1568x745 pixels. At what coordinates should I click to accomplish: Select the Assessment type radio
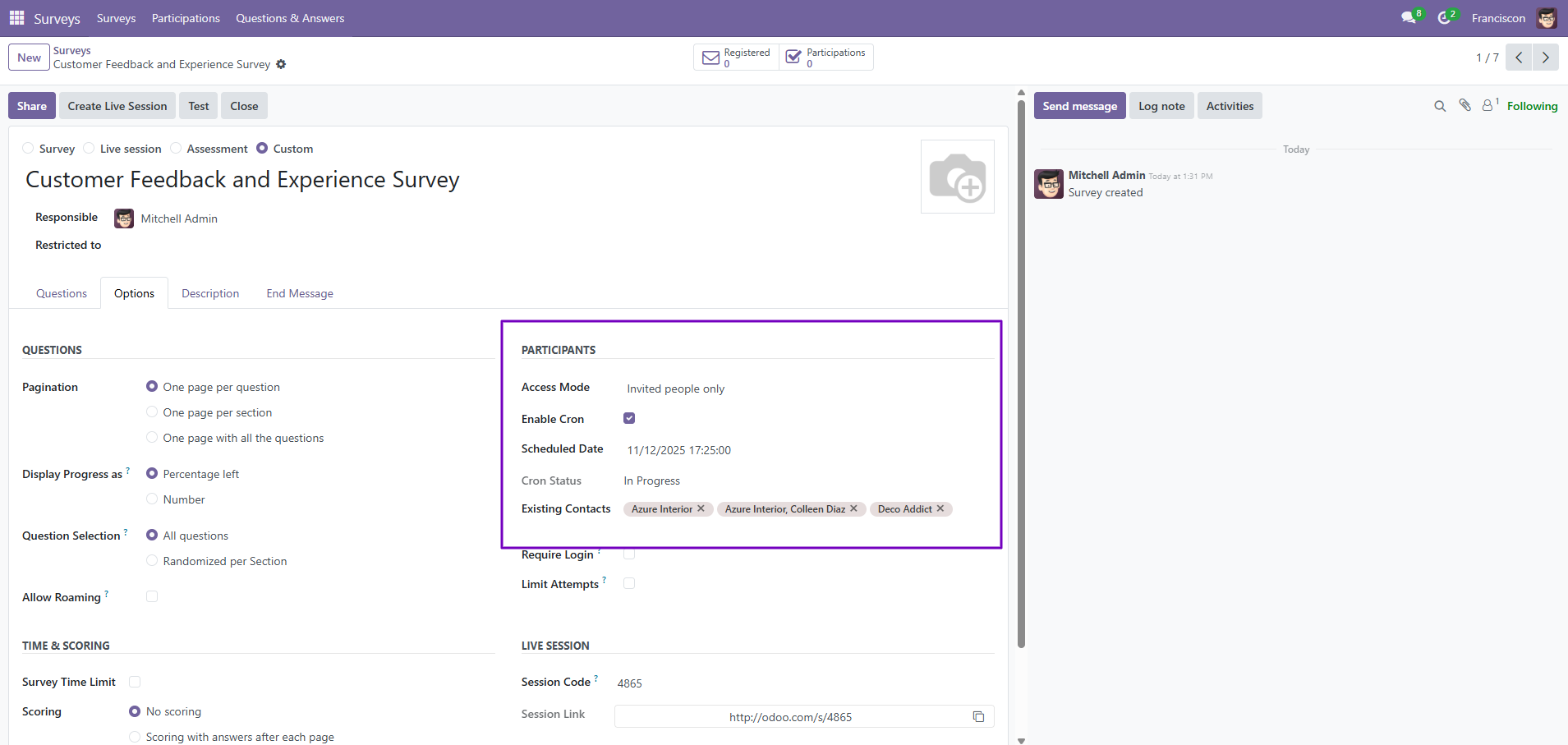tap(176, 148)
